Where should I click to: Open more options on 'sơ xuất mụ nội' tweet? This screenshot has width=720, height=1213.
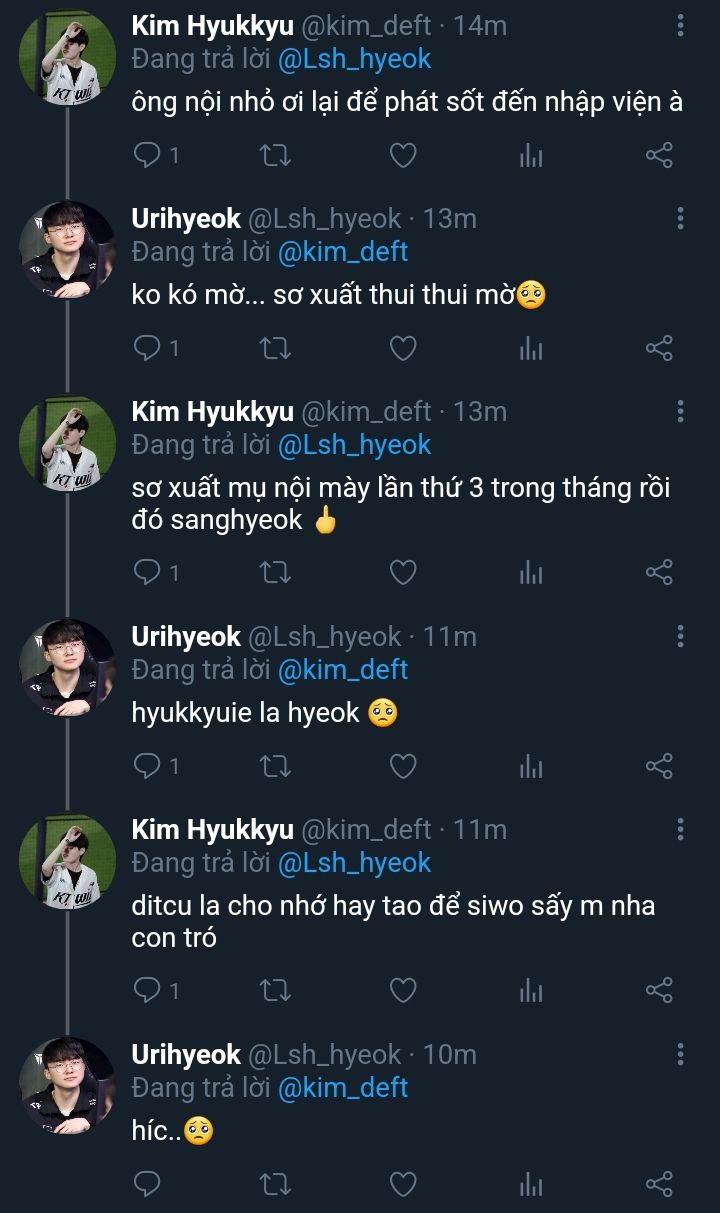coord(680,412)
